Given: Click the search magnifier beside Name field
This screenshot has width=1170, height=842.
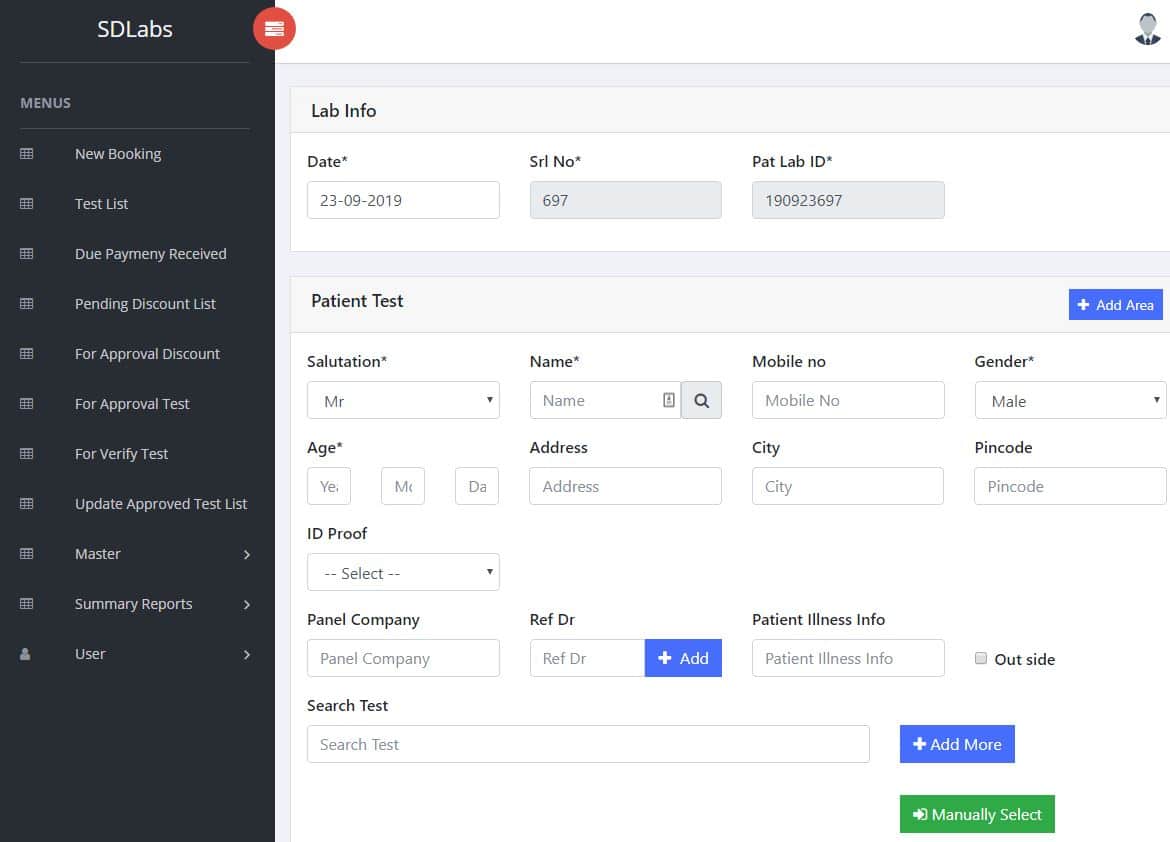Looking at the screenshot, I should (x=701, y=400).
